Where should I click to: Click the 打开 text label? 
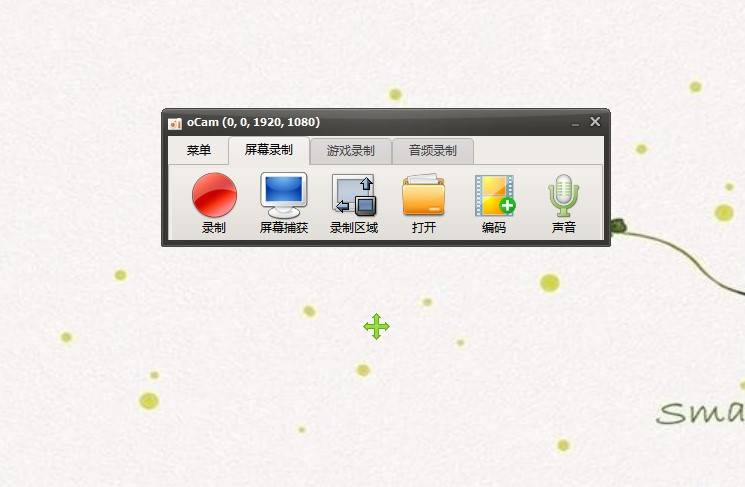pyautogui.click(x=424, y=228)
